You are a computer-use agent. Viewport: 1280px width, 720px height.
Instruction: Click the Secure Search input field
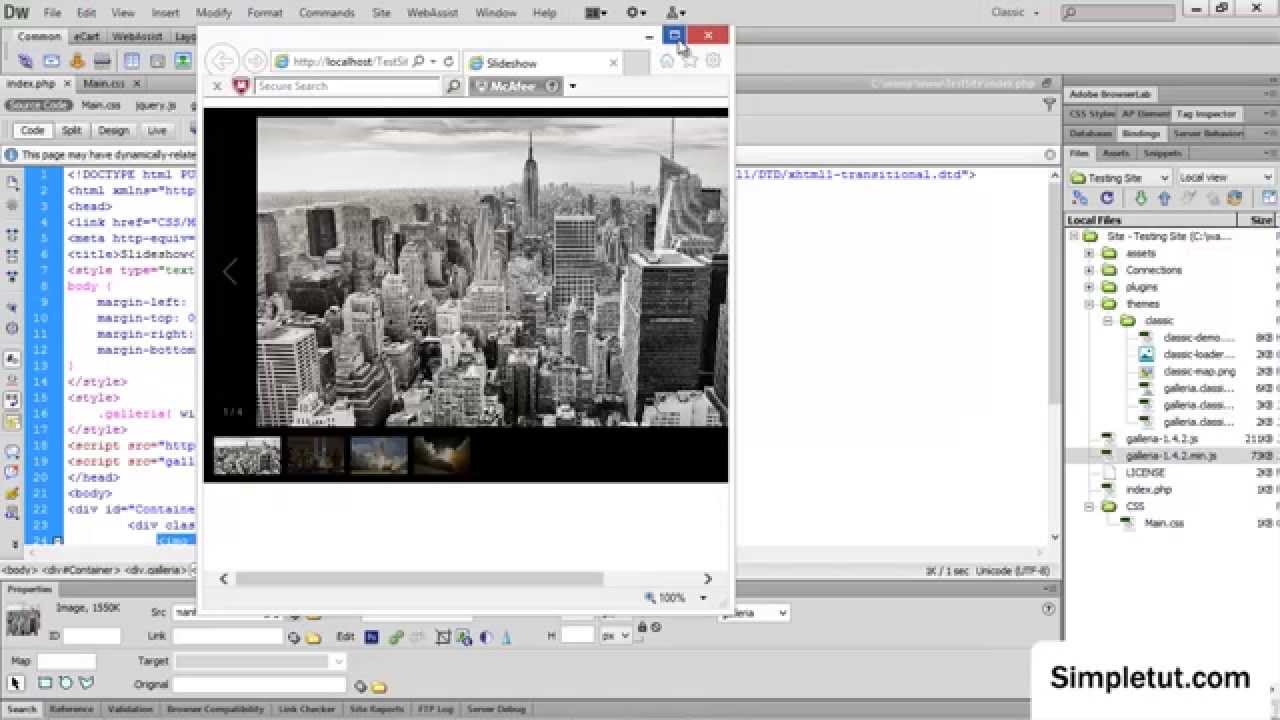347,86
